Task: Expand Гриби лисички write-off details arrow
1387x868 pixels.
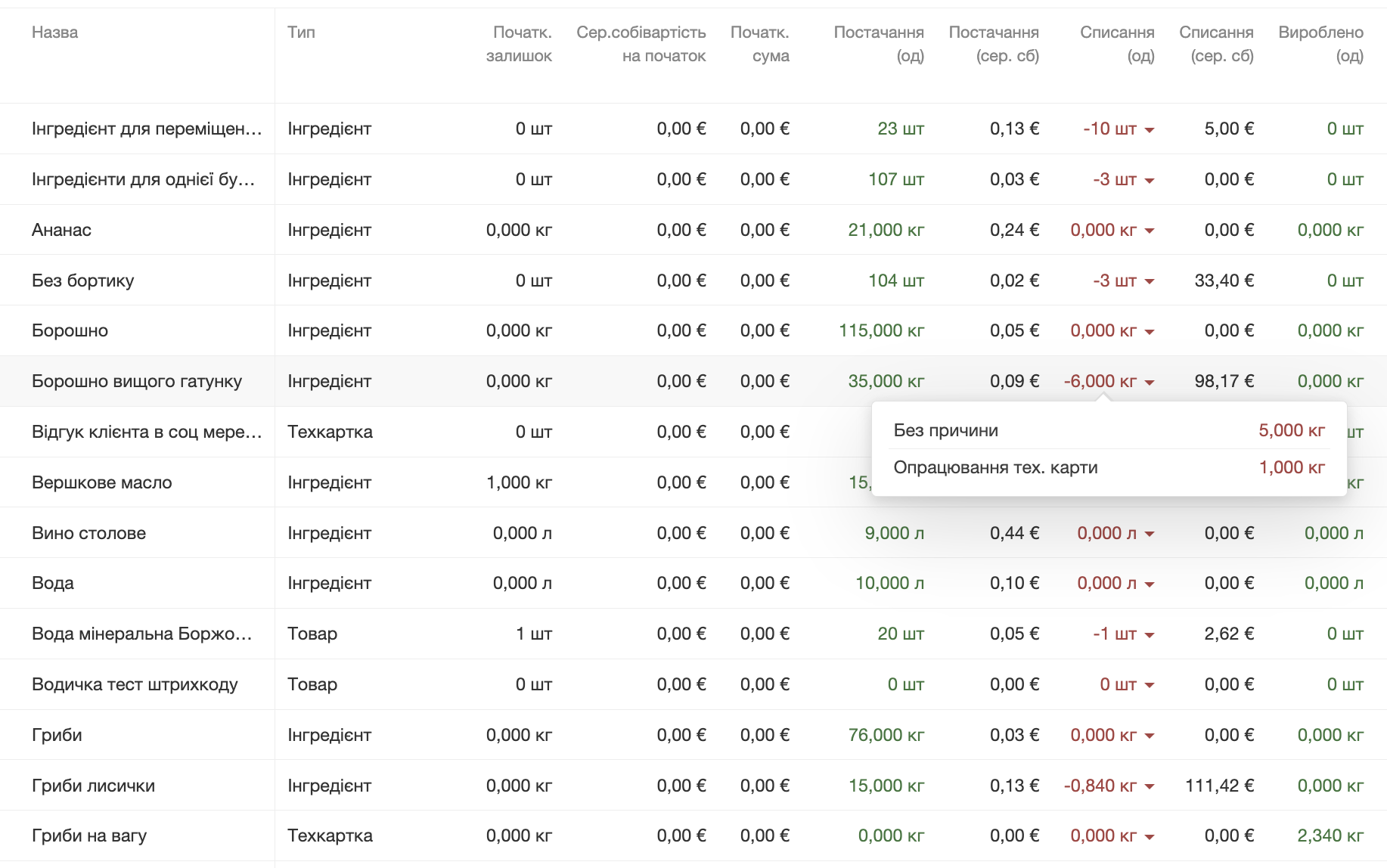Action: (x=1150, y=787)
